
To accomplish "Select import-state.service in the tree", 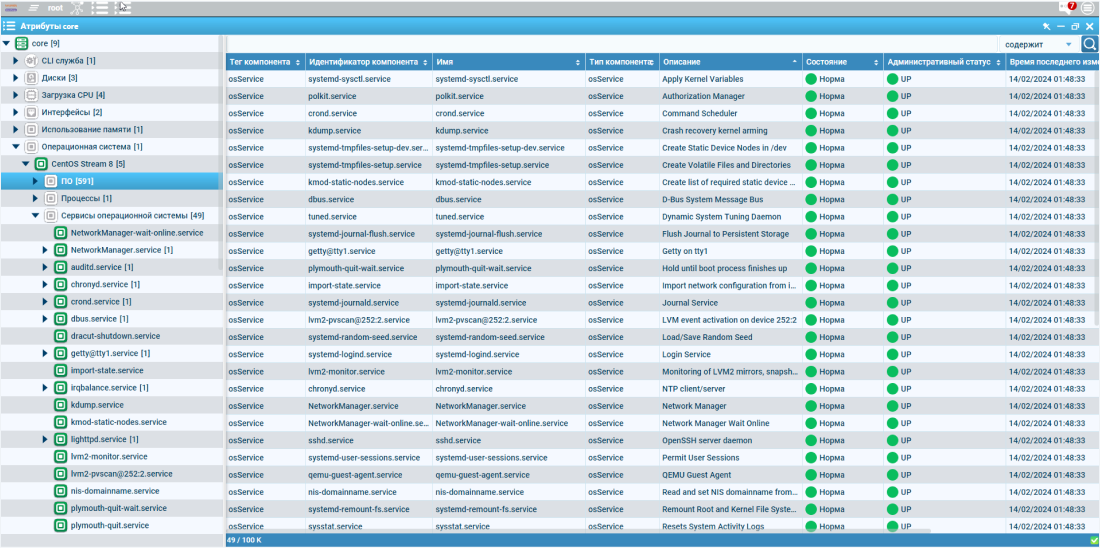I will (x=107, y=370).
